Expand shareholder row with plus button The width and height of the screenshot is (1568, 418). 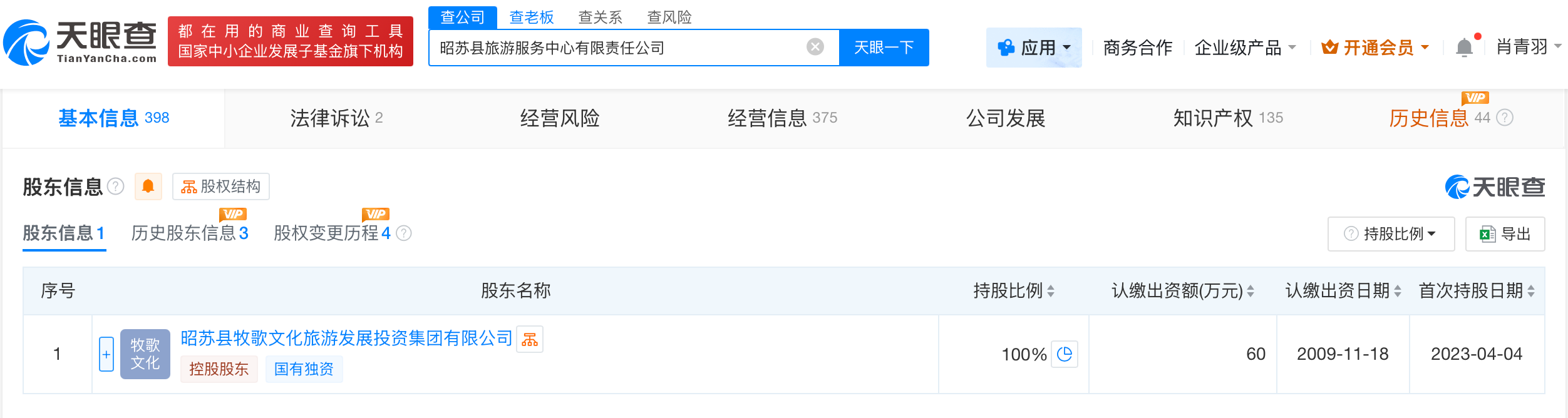coord(106,354)
